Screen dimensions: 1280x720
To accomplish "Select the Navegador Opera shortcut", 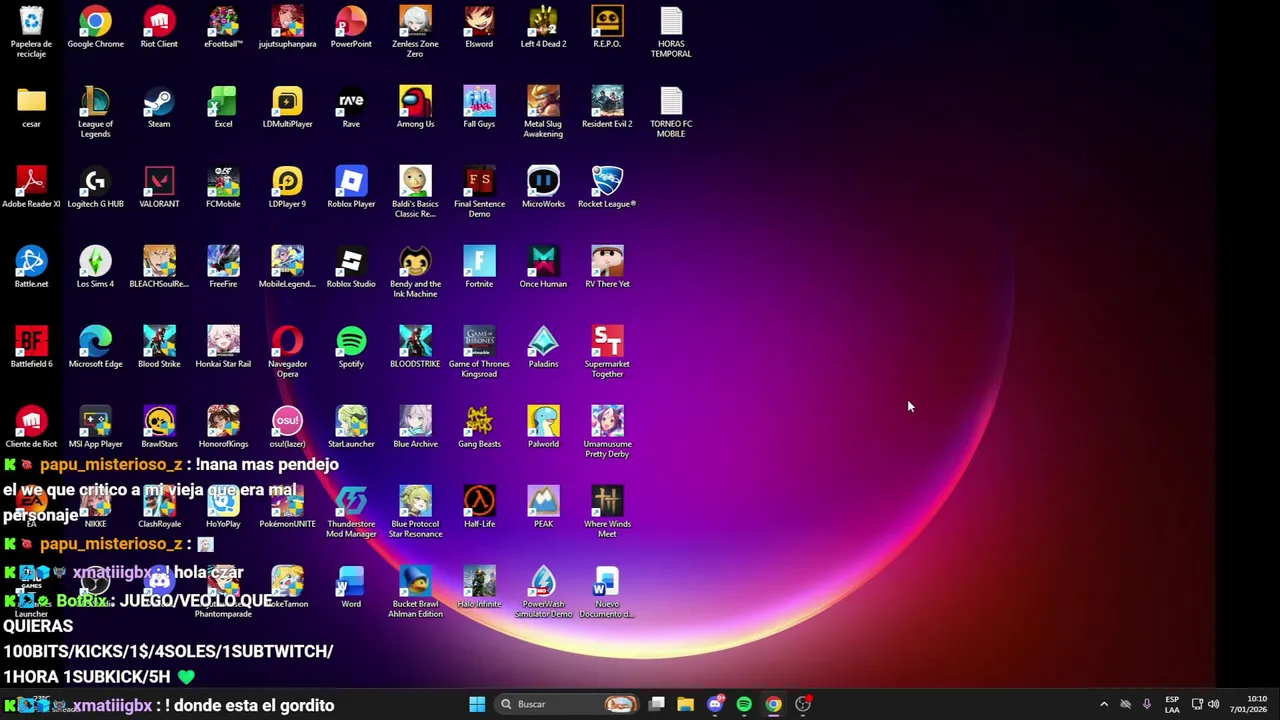I will click(x=287, y=351).
